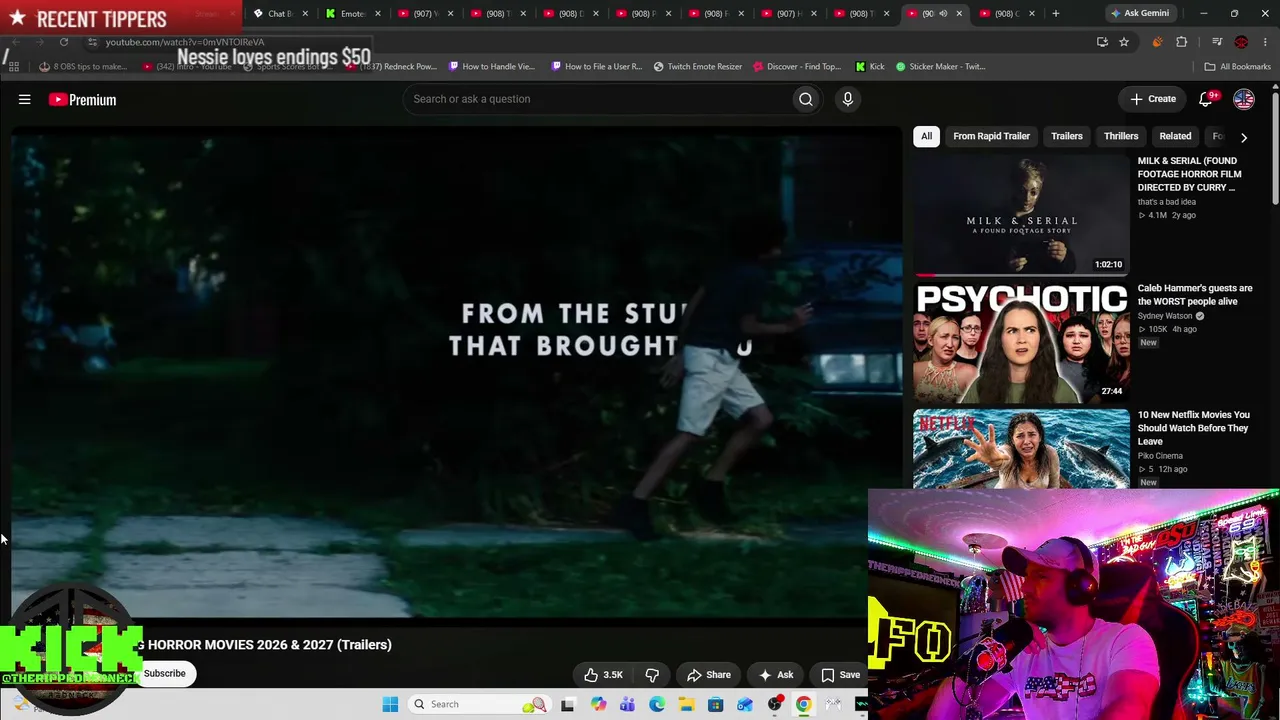Start voice search with the microphone
Image resolution: width=1280 pixels, height=720 pixels.
(847, 99)
